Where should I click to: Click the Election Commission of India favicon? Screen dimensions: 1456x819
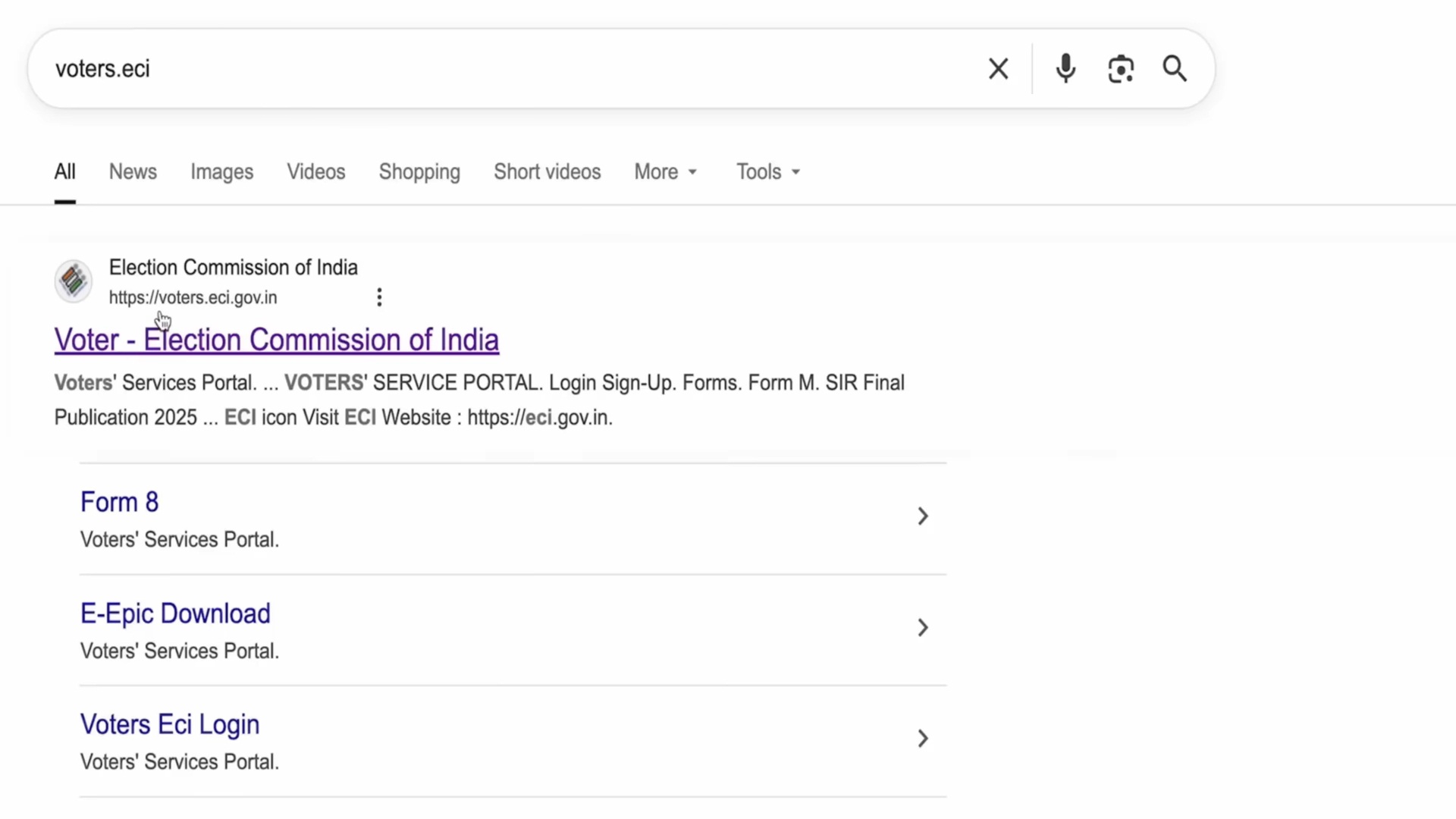point(74,281)
